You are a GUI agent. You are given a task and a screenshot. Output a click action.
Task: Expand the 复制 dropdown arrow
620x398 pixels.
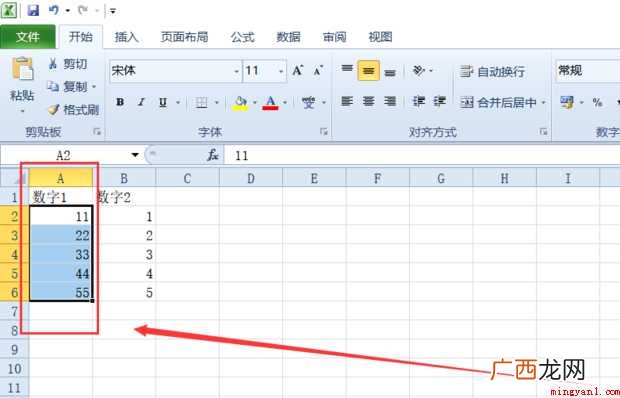click(94, 87)
